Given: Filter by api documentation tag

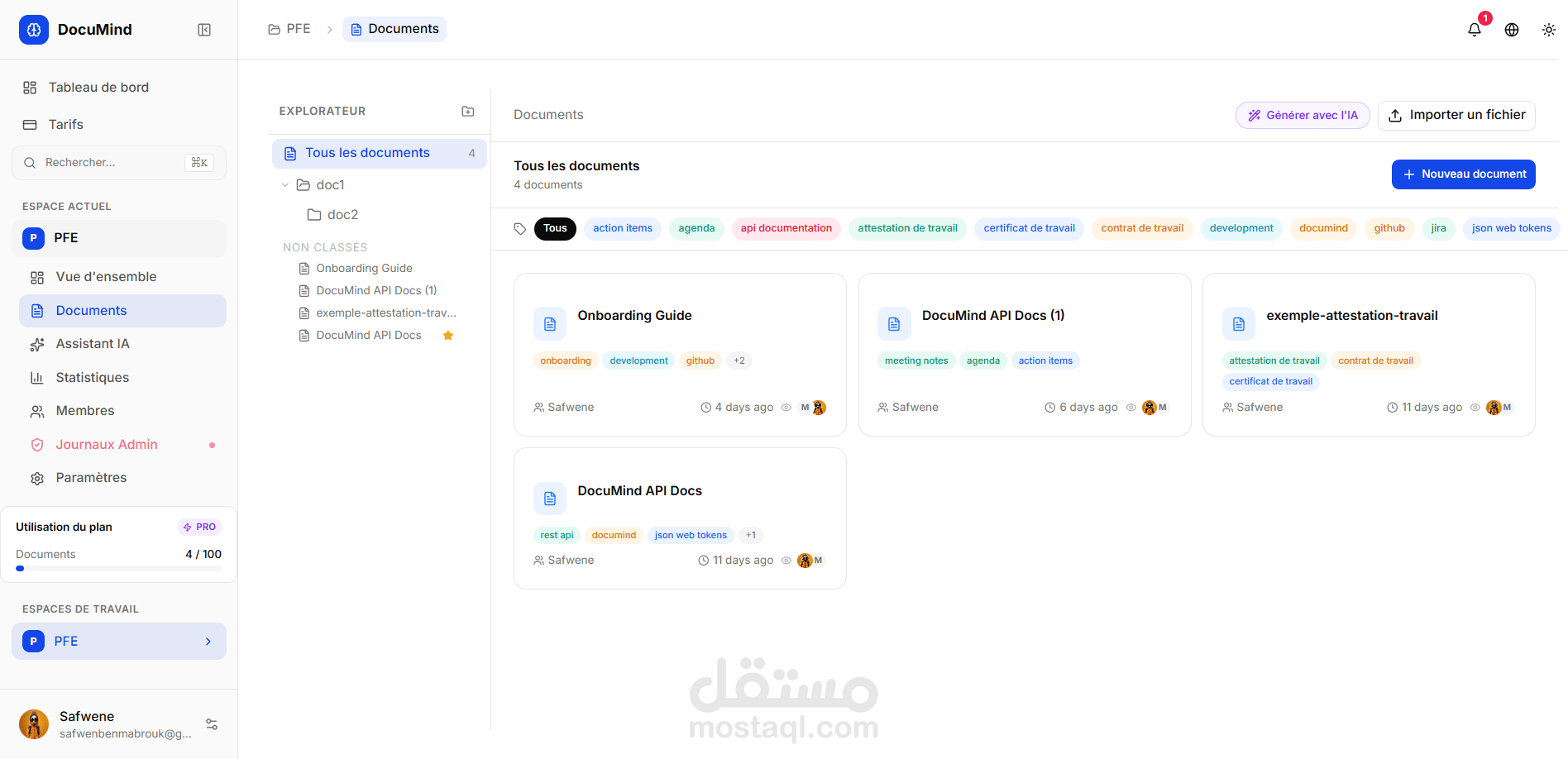Looking at the screenshot, I should tap(786, 229).
